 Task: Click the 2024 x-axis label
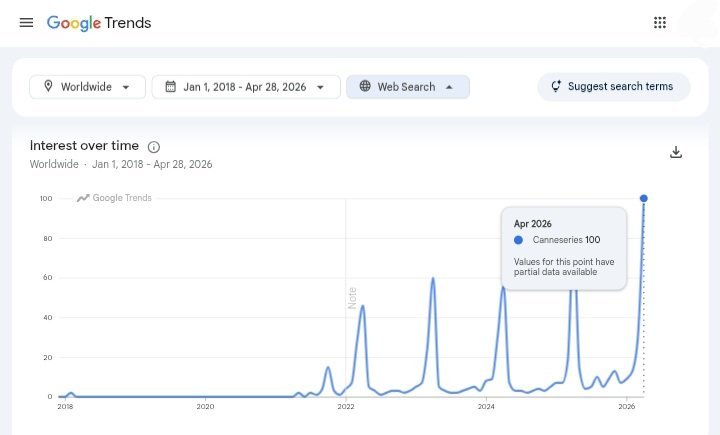pos(486,407)
